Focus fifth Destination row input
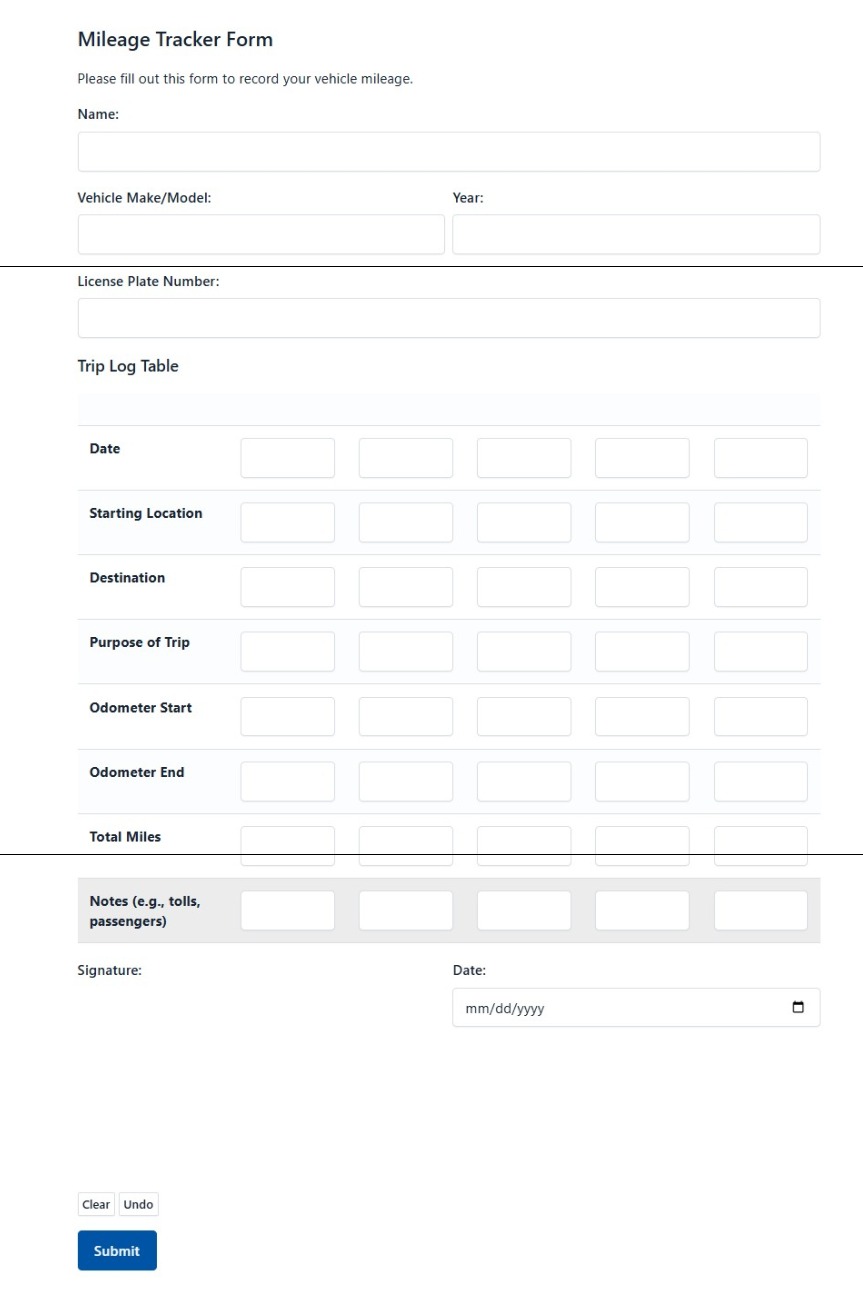The image size is (863, 1309). 761,587
